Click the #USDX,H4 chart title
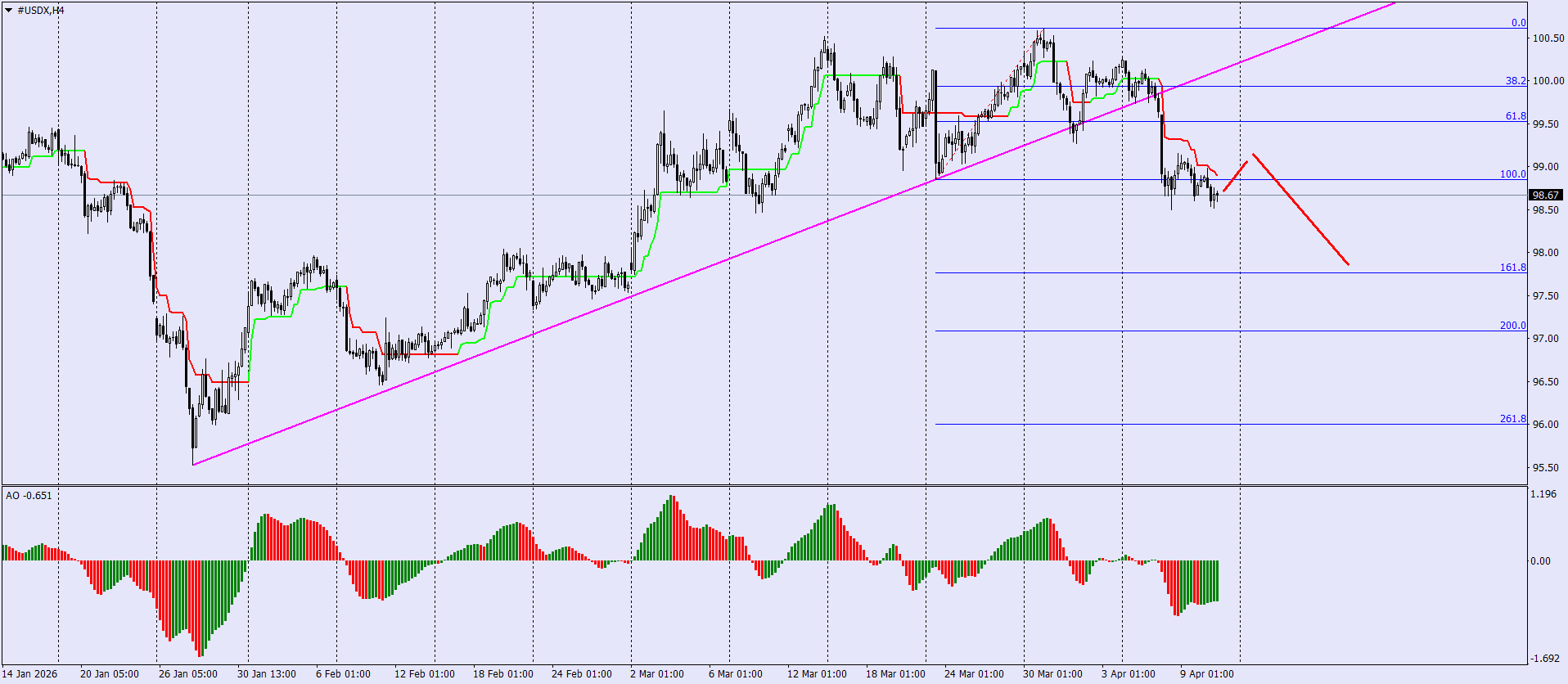The width and height of the screenshot is (1568, 684). 41,11
